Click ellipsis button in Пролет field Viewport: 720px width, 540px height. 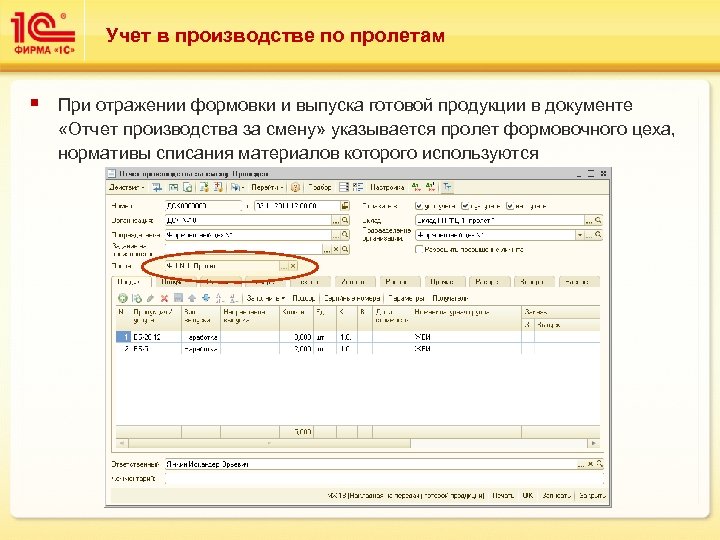point(284,266)
